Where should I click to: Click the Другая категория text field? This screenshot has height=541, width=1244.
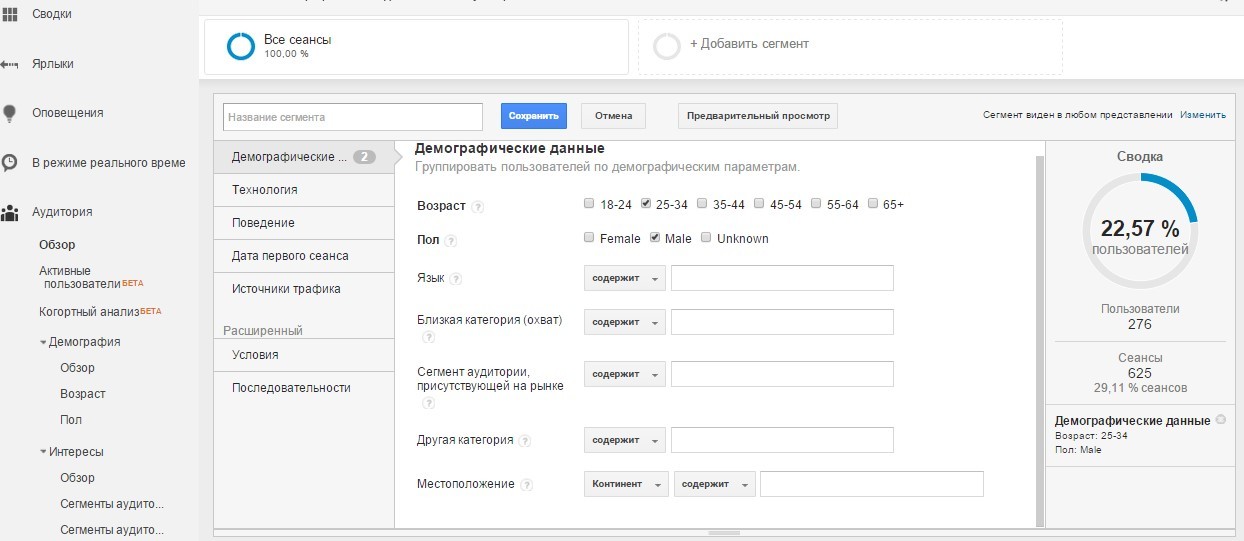pos(782,440)
